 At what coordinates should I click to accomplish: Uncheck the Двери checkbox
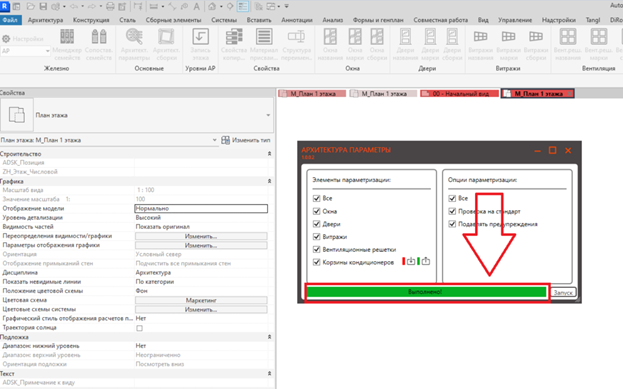click(316, 224)
